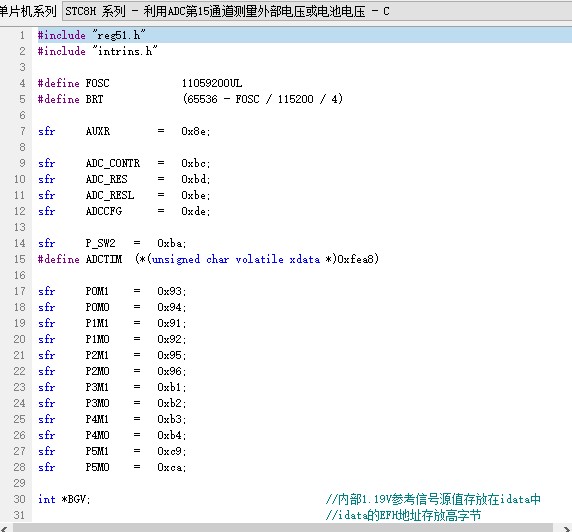Click line 1 #include "reg51.h"
Image resolution: width=572 pixels, height=532 pixels.
point(92,35)
